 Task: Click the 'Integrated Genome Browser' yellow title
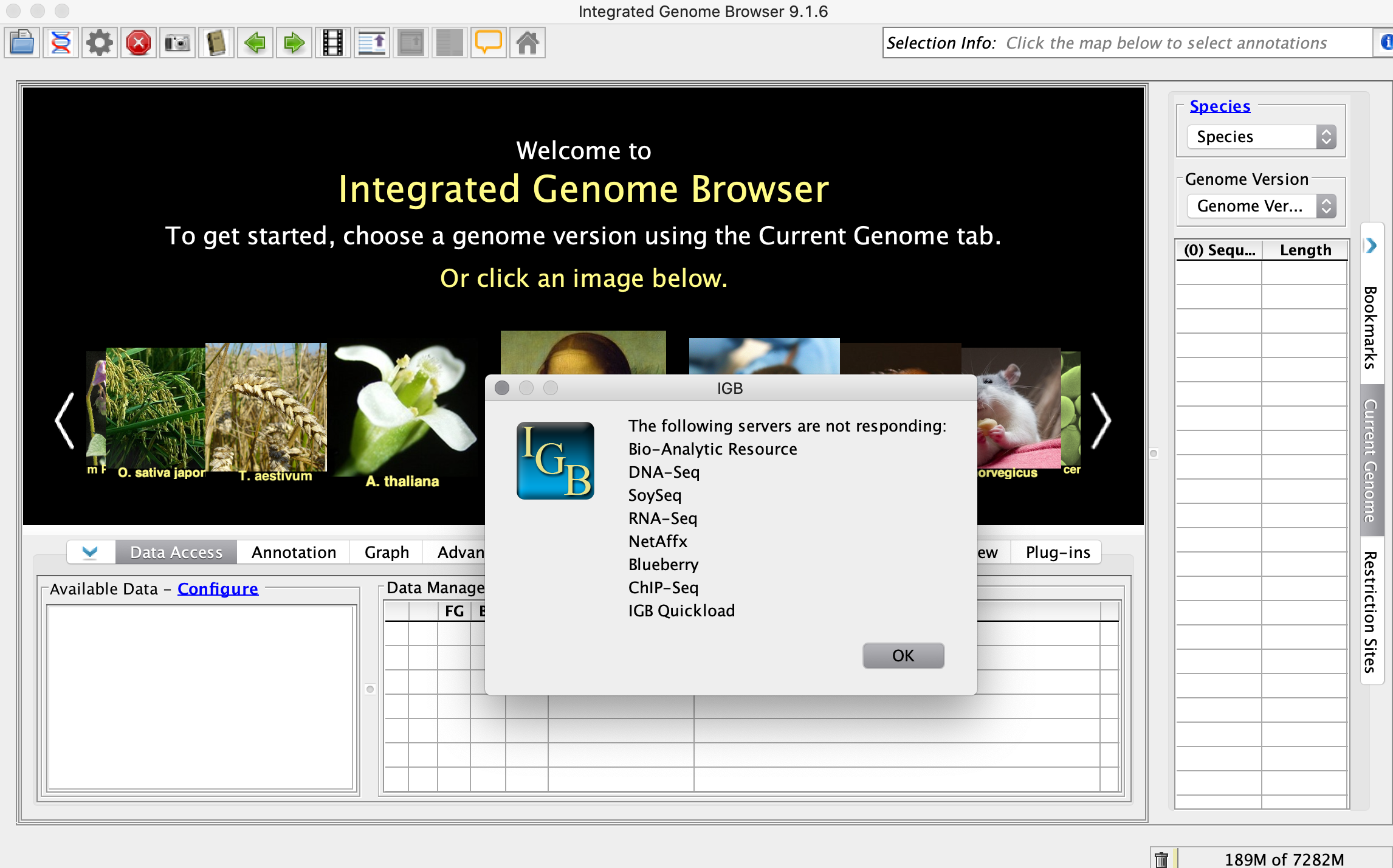(583, 188)
